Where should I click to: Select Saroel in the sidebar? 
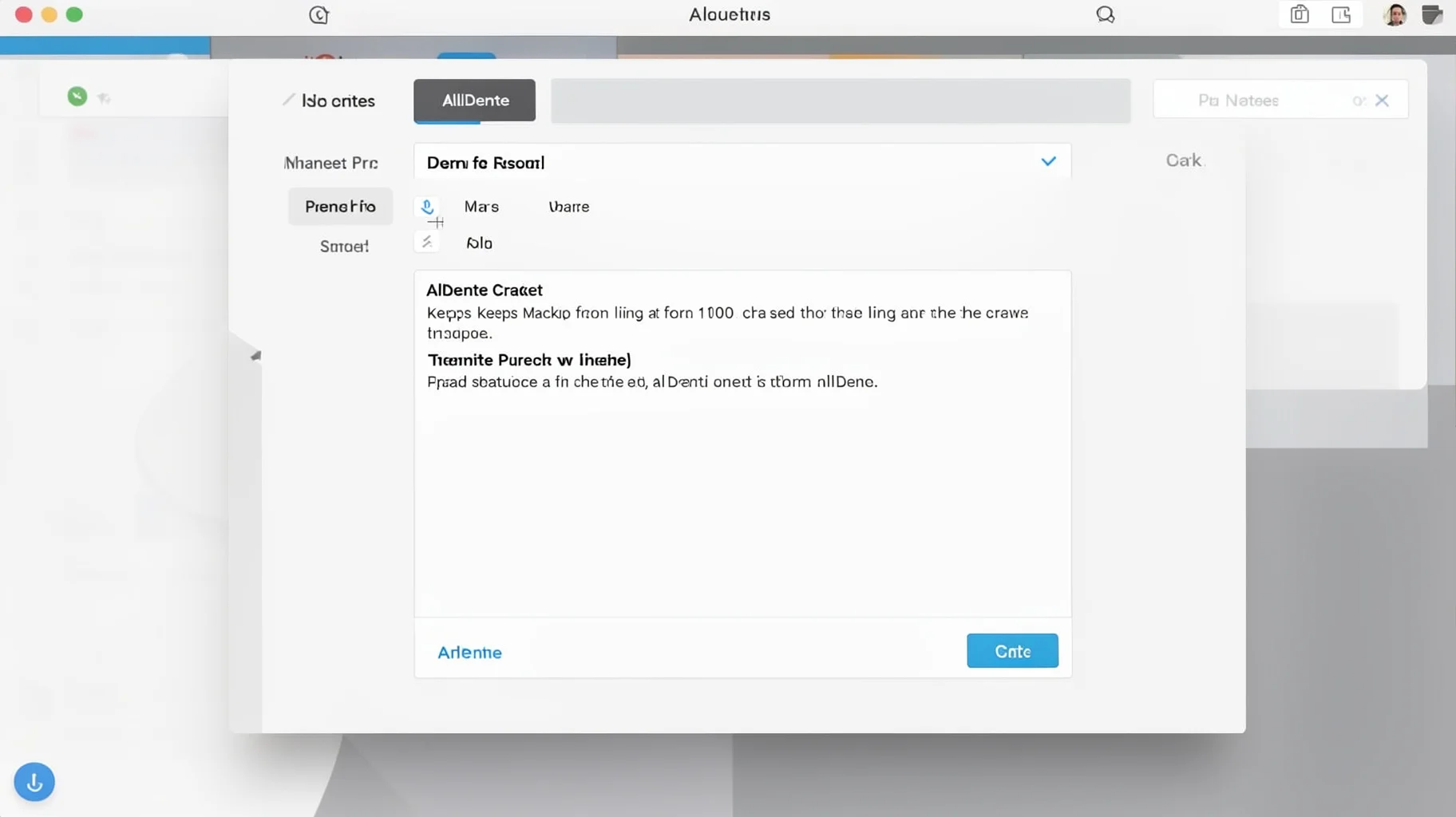pos(344,247)
